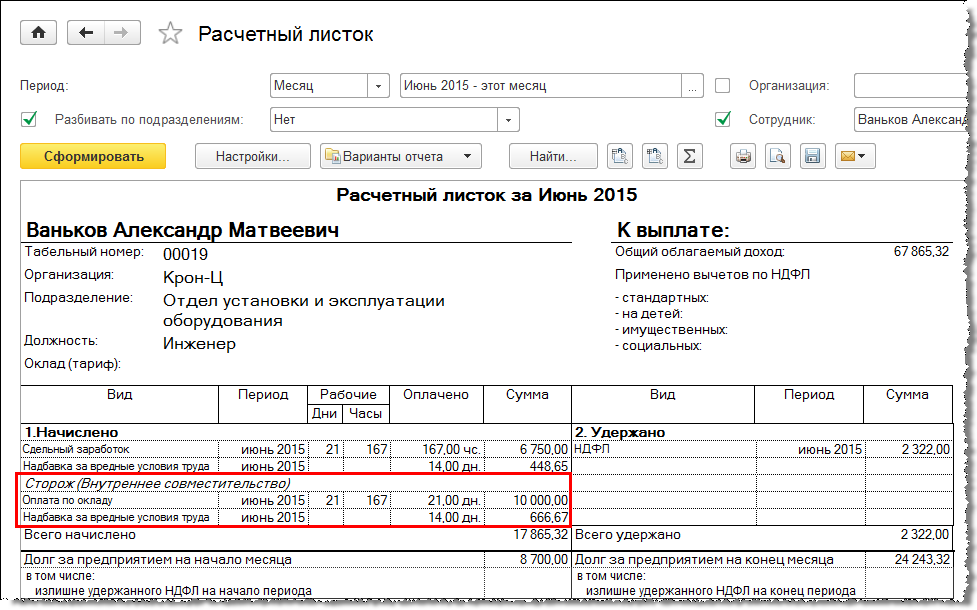The height and width of the screenshot is (610, 977).
Task: Open the 'Месяц' period type dropdown
Action: (379, 86)
